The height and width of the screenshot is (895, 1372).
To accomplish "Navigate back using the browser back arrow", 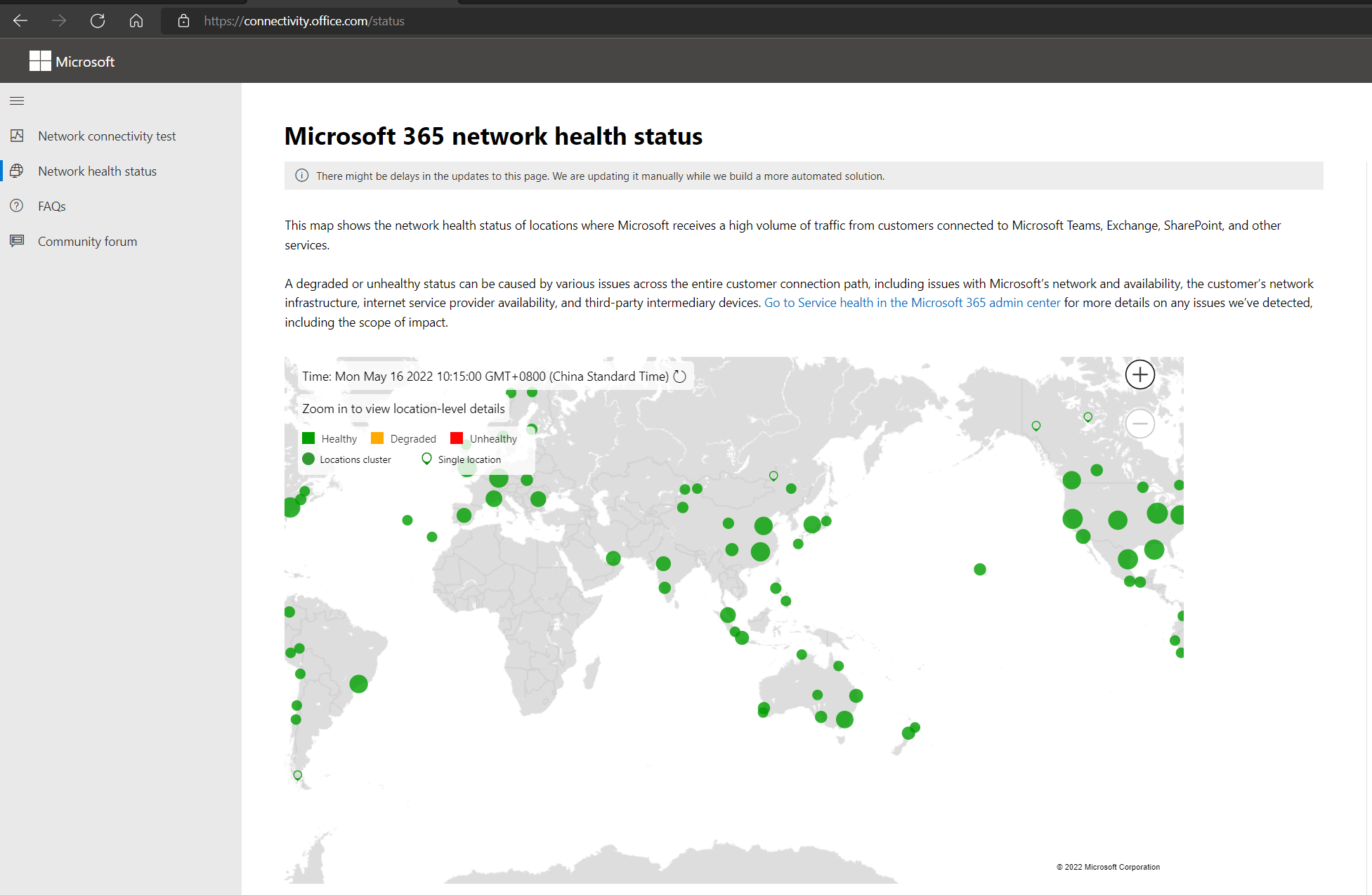I will click(20, 20).
